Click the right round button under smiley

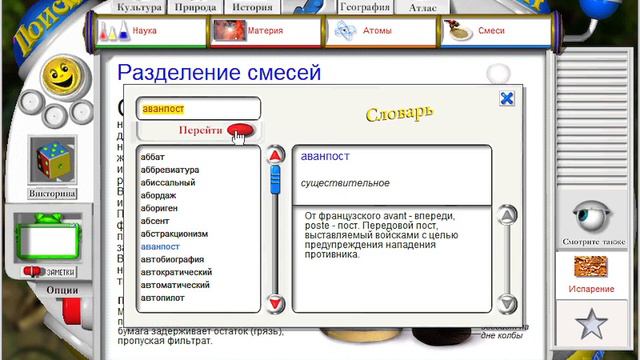pyautogui.click(x=81, y=111)
